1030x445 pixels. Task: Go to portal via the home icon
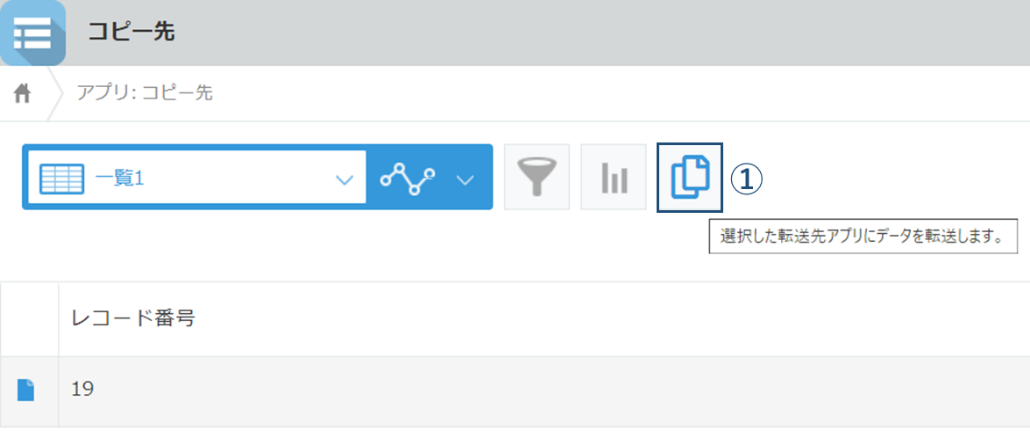pyautogui.click(x=22, y=94)
